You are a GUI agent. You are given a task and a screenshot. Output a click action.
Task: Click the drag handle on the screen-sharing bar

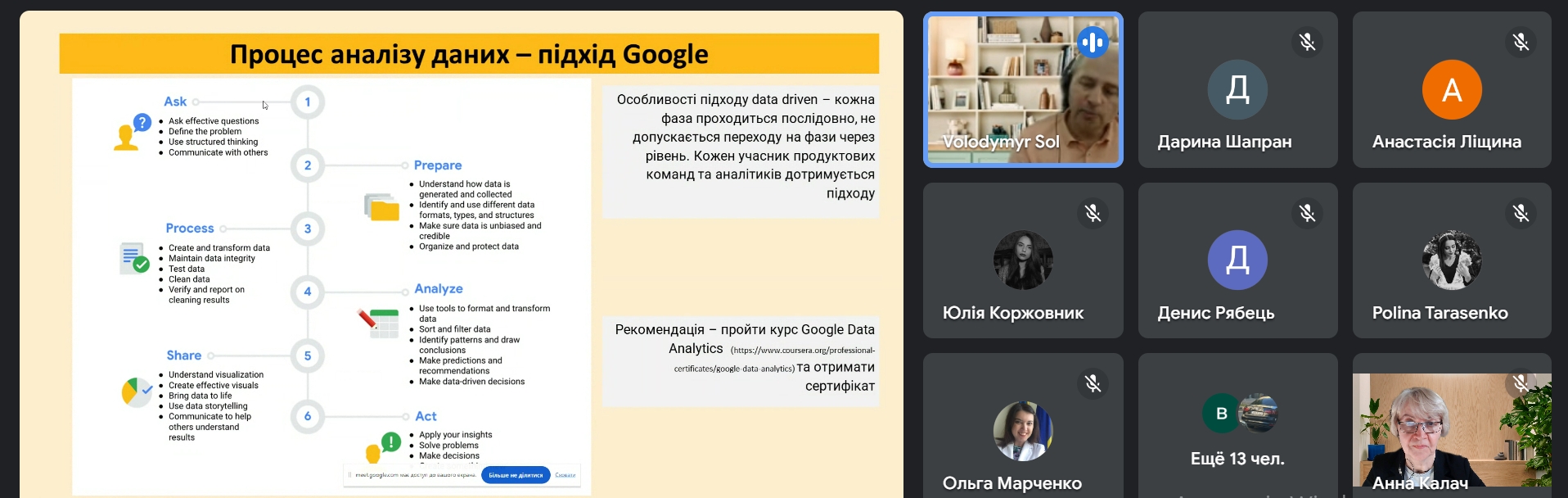pyautogui.click(x=349, y=475)
